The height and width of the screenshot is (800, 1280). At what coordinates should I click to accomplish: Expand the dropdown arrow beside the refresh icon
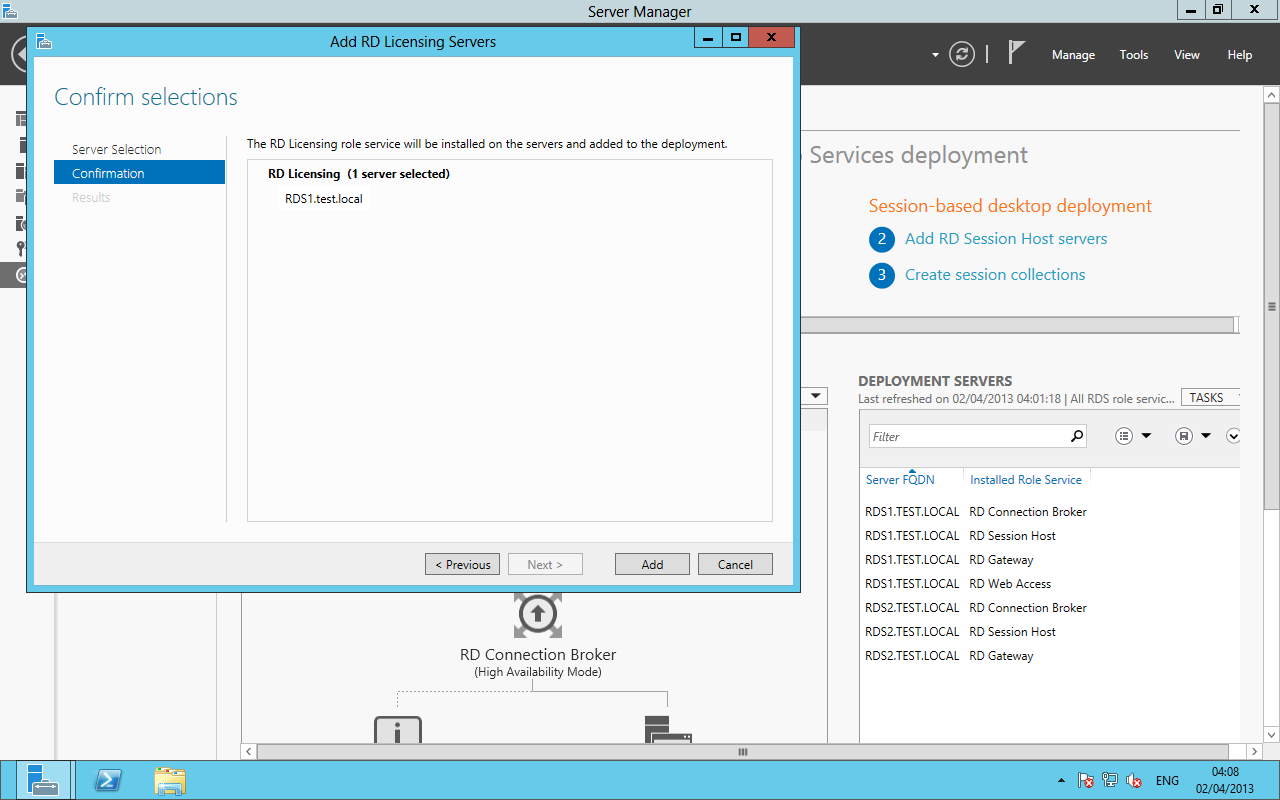pos(935,55)
